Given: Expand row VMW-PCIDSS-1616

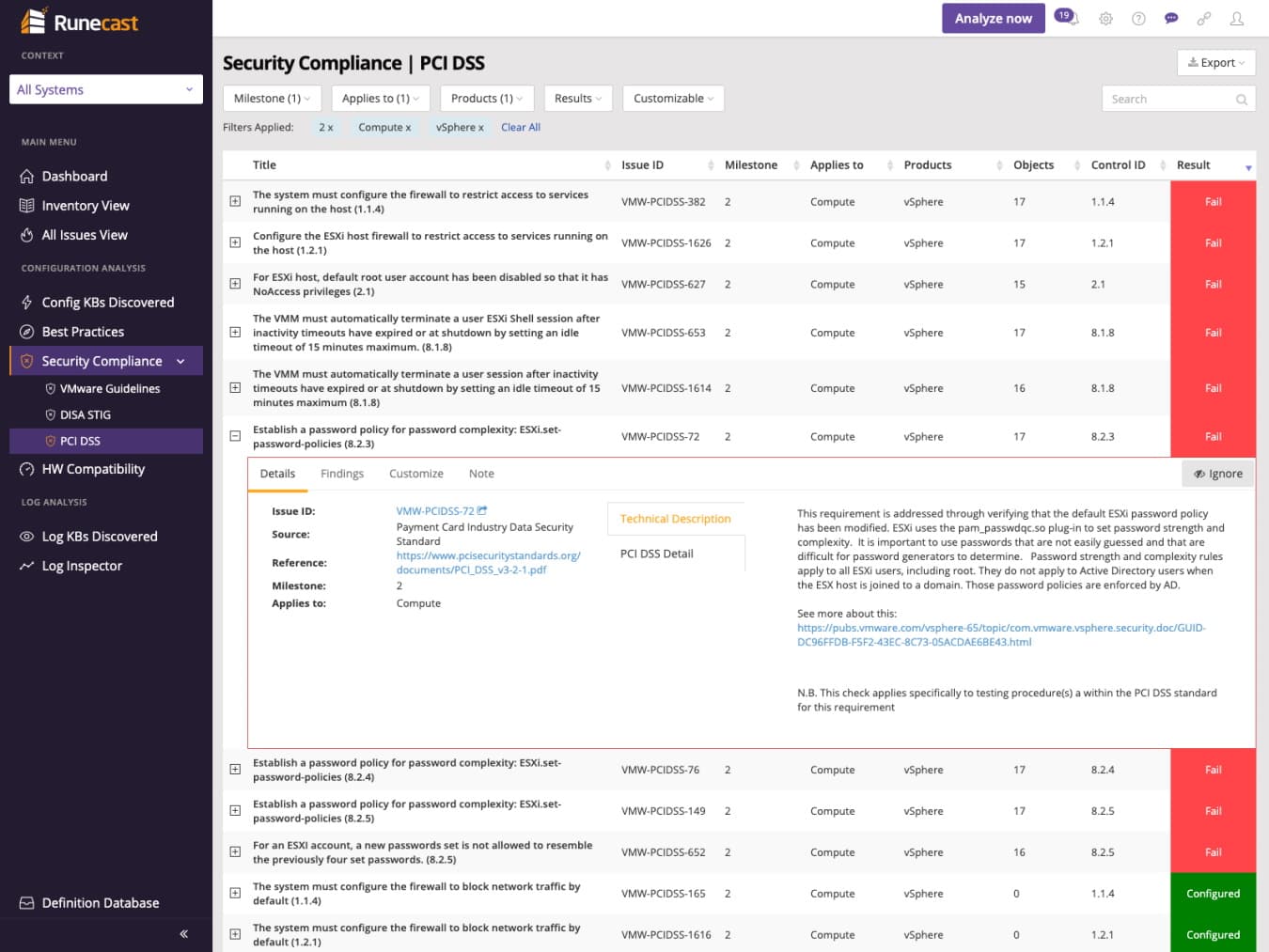Looking at the screenshot, I should [x=235, y=934].
